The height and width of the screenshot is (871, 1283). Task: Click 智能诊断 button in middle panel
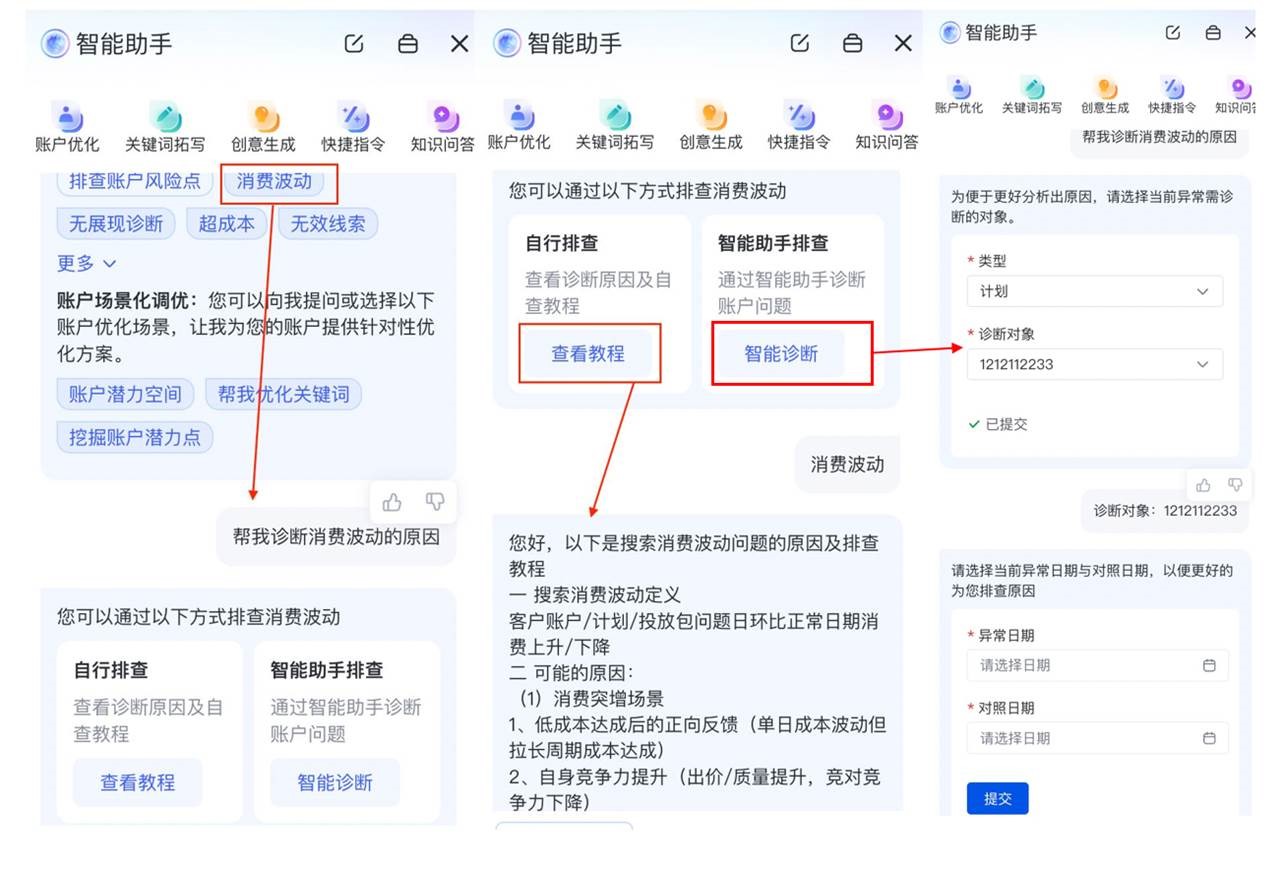pos(781,353)
